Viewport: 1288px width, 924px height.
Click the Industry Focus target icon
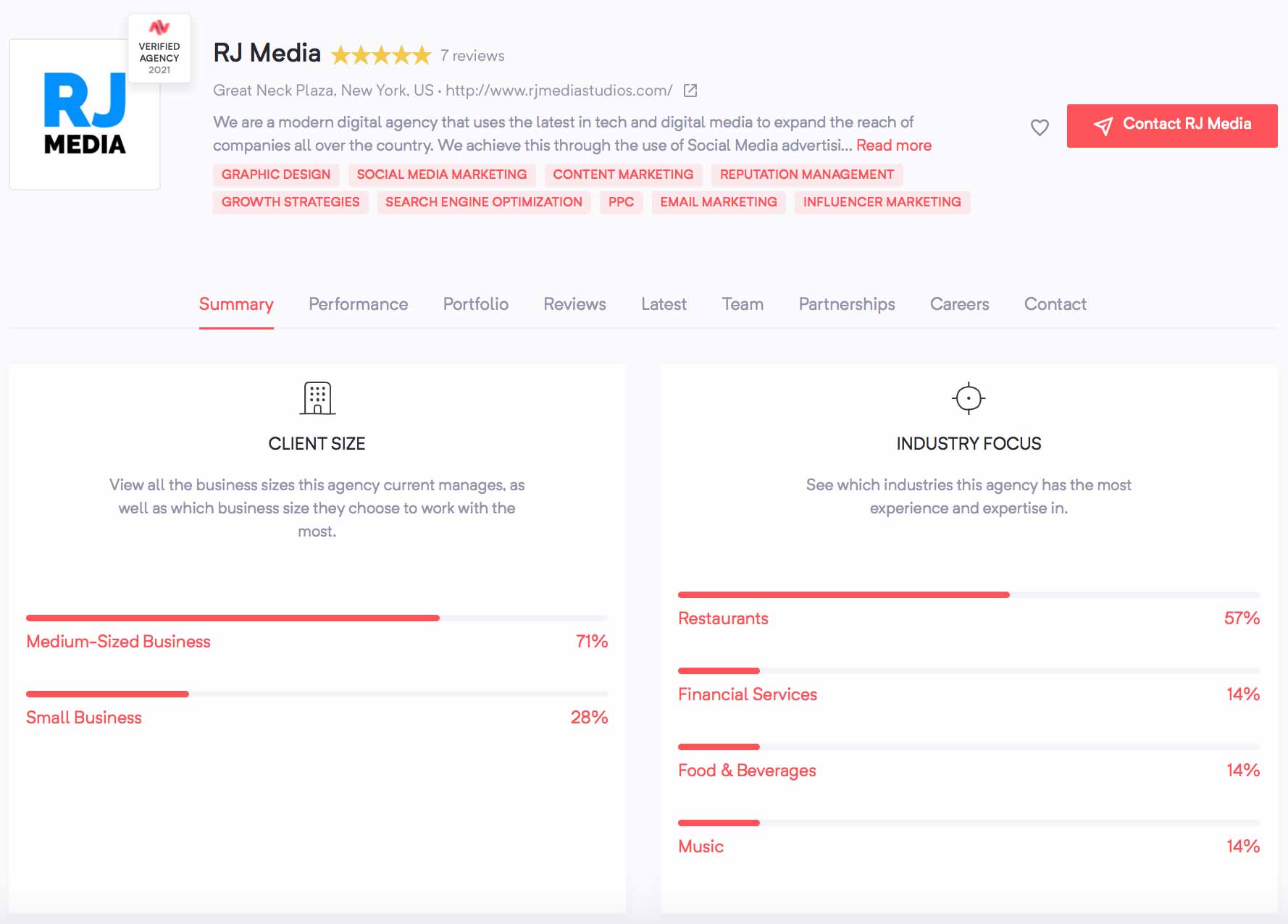[x=969, y=398]
